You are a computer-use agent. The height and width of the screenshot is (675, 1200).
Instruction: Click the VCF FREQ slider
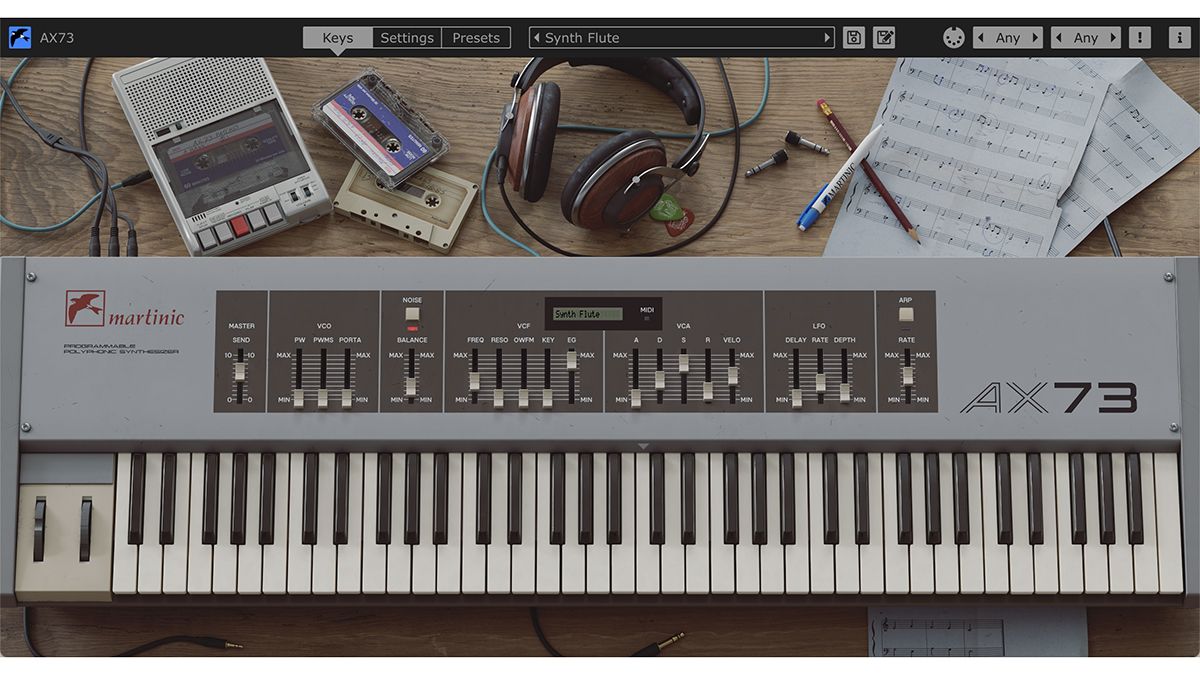474,376
